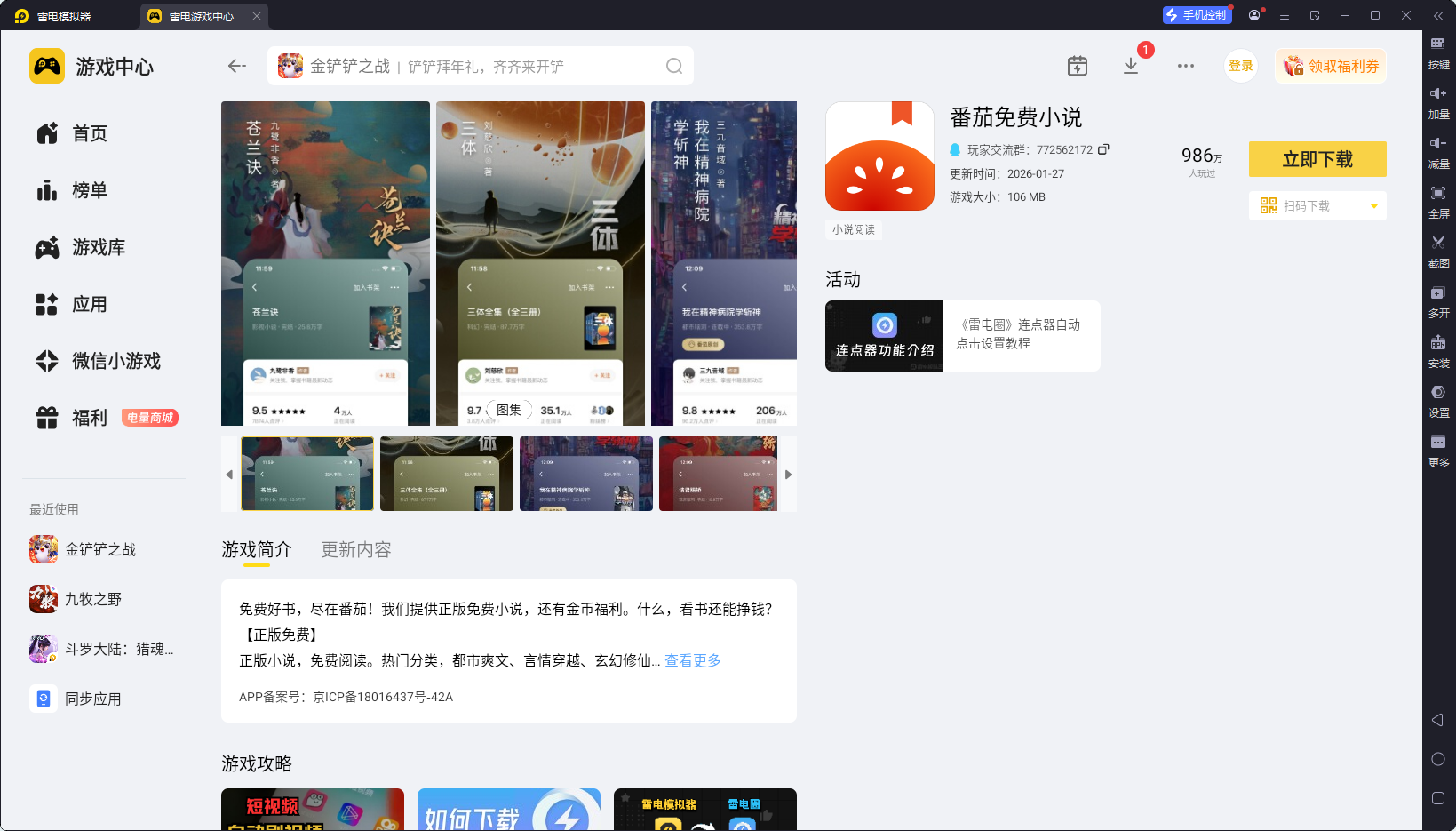Take a screenshot with 截图 tool

click(x=1438, y=252)
